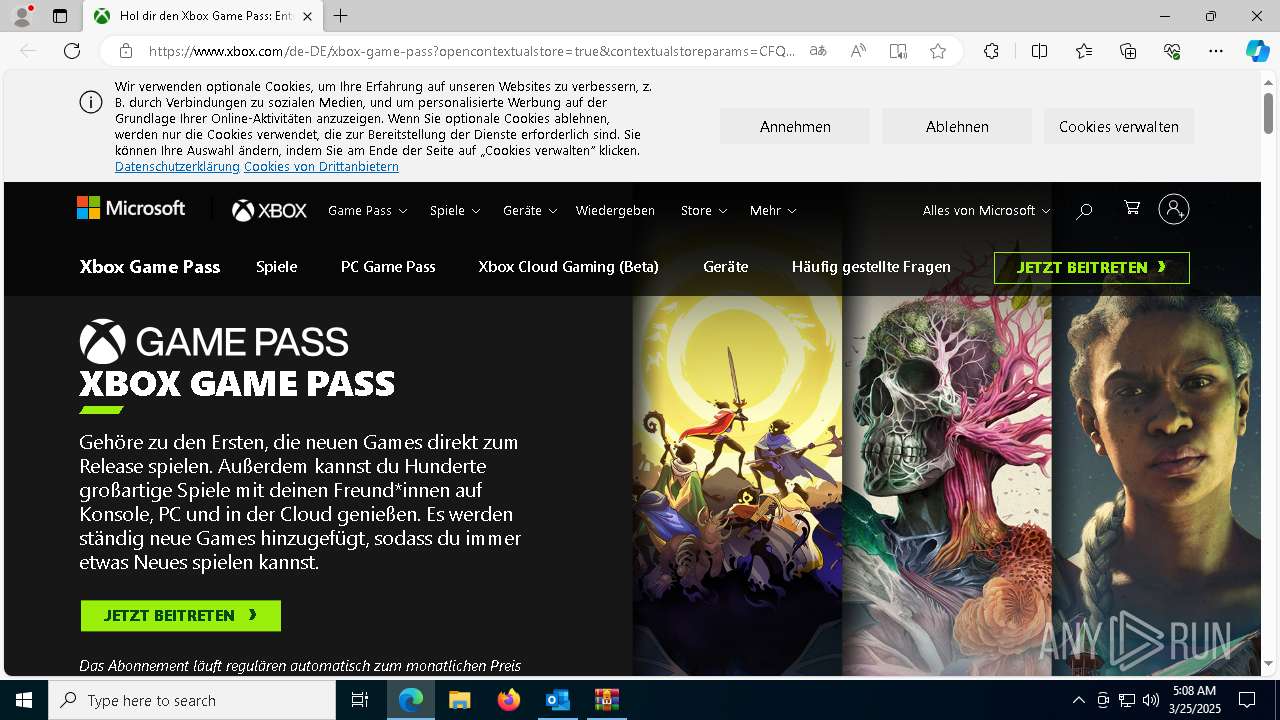Expand Spiele dropdown in top nav
The height and width of the screenshot is (720, 1280).
point(455,210)
